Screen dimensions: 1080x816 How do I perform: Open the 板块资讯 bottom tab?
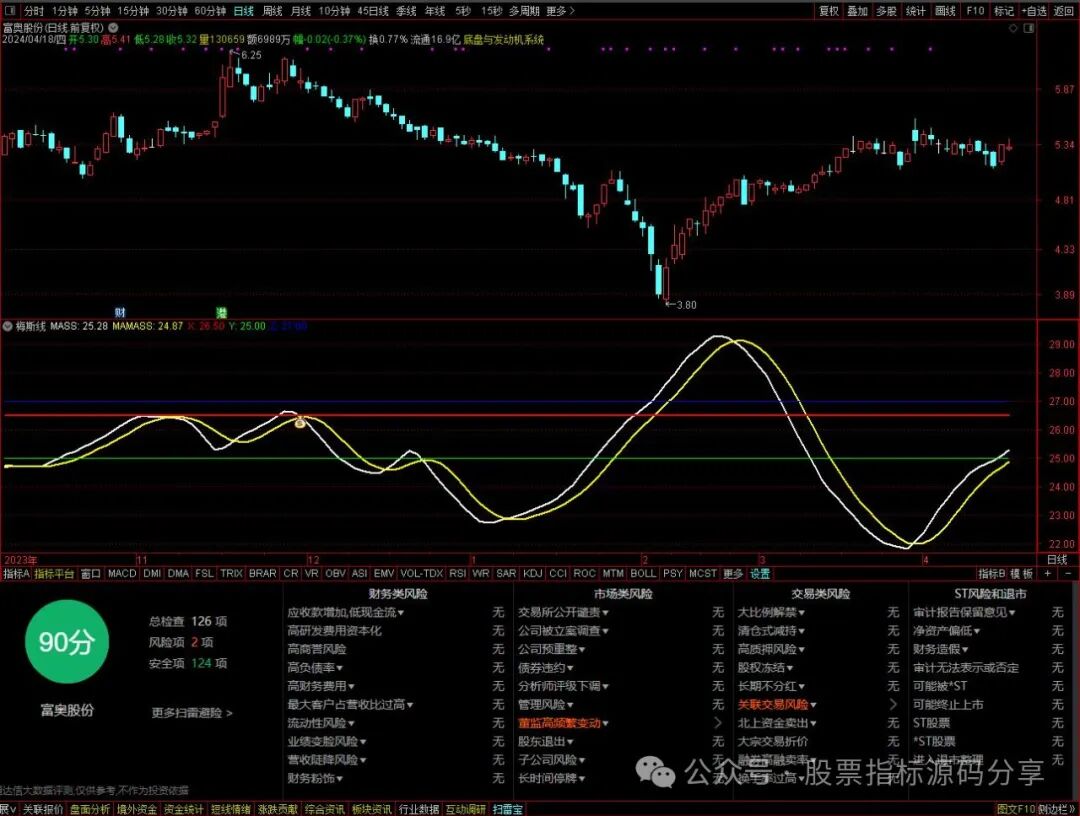click(x=371, y=809)
